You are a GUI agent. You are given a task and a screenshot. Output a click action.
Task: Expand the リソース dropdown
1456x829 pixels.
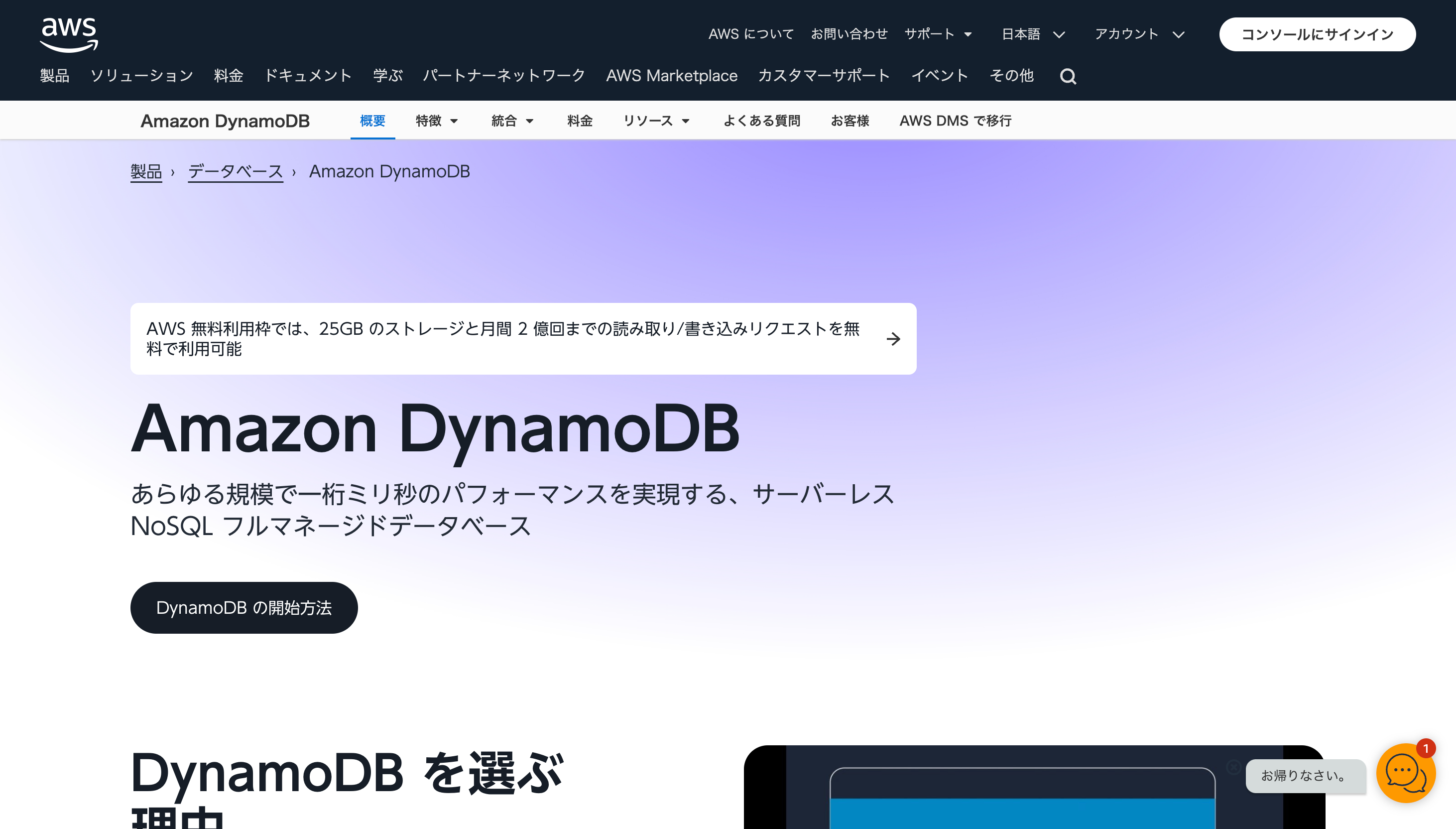click(656, 121)
